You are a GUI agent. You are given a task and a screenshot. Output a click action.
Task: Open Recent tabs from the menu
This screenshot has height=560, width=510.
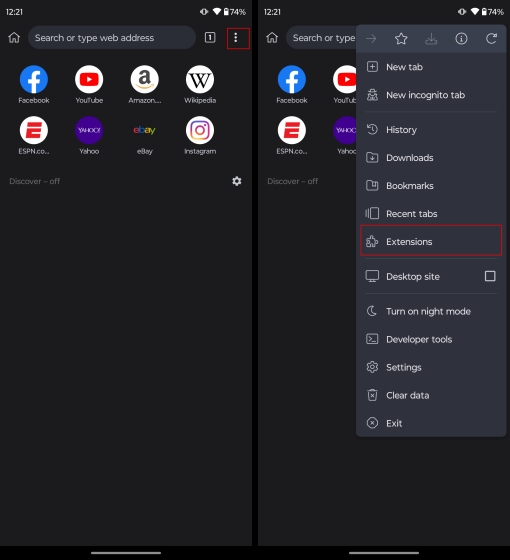(431, 214)
